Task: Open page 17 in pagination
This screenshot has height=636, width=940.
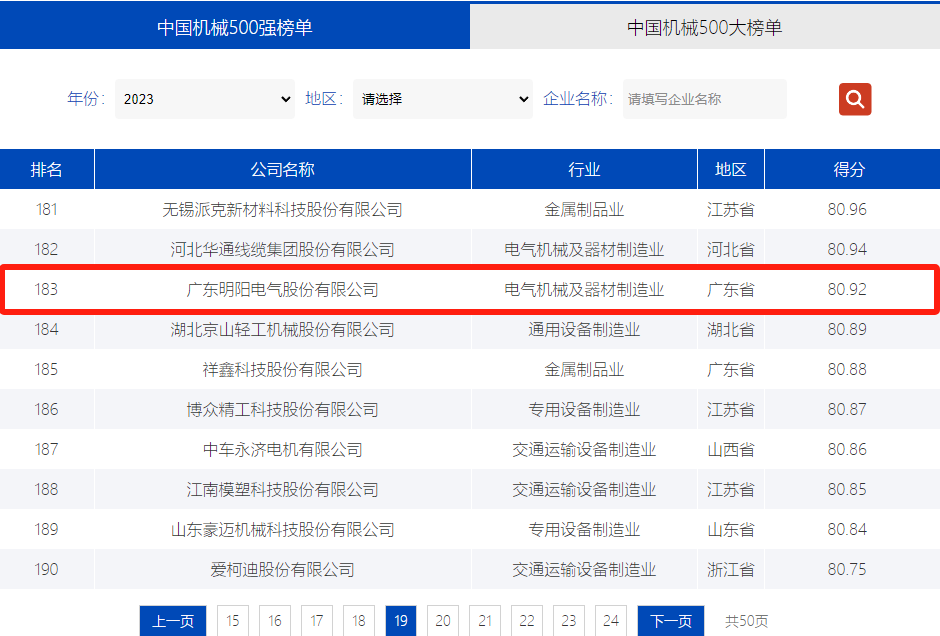Action: point(317,620)
